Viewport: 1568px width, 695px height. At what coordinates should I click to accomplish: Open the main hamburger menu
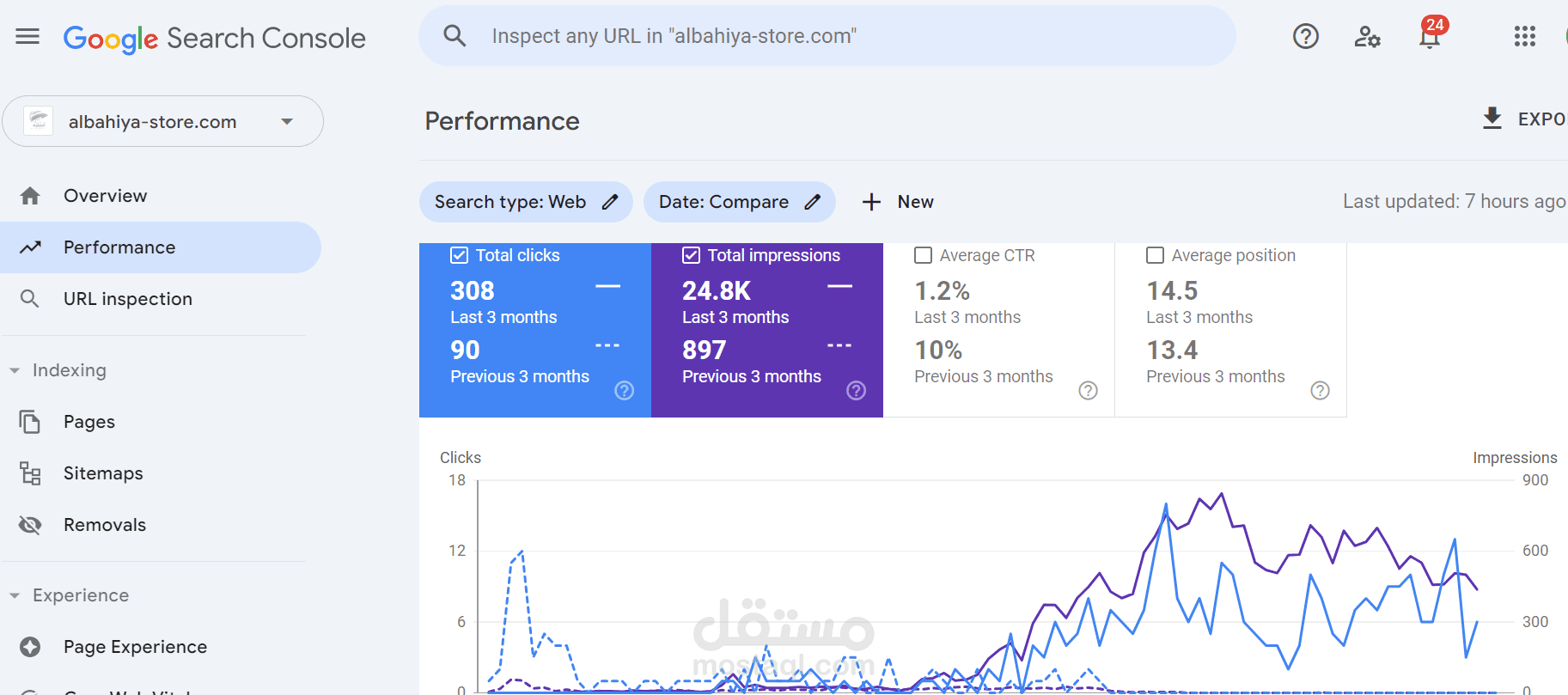(x=27, y=36)
